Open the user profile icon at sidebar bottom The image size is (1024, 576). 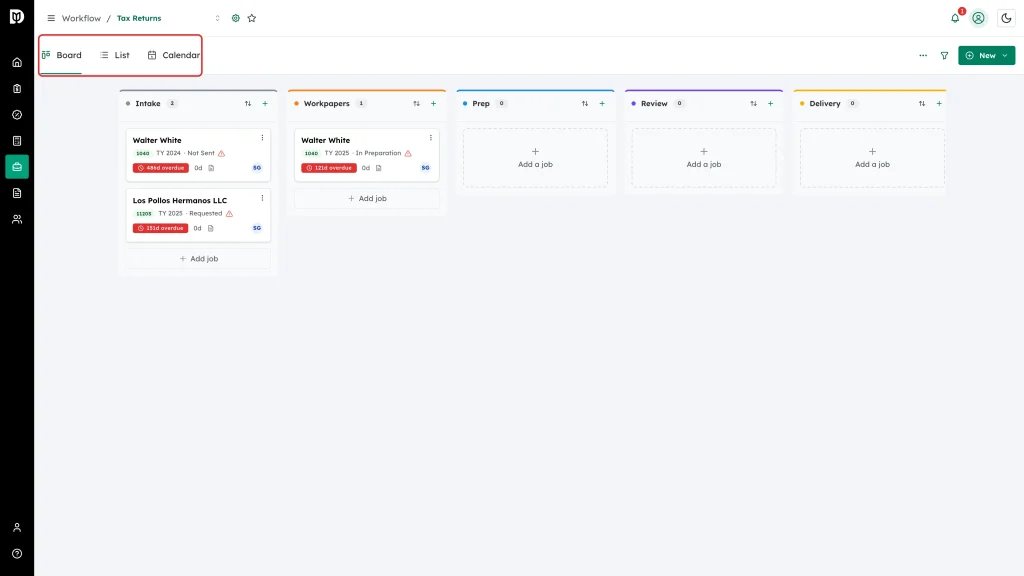tap(17, 528)
